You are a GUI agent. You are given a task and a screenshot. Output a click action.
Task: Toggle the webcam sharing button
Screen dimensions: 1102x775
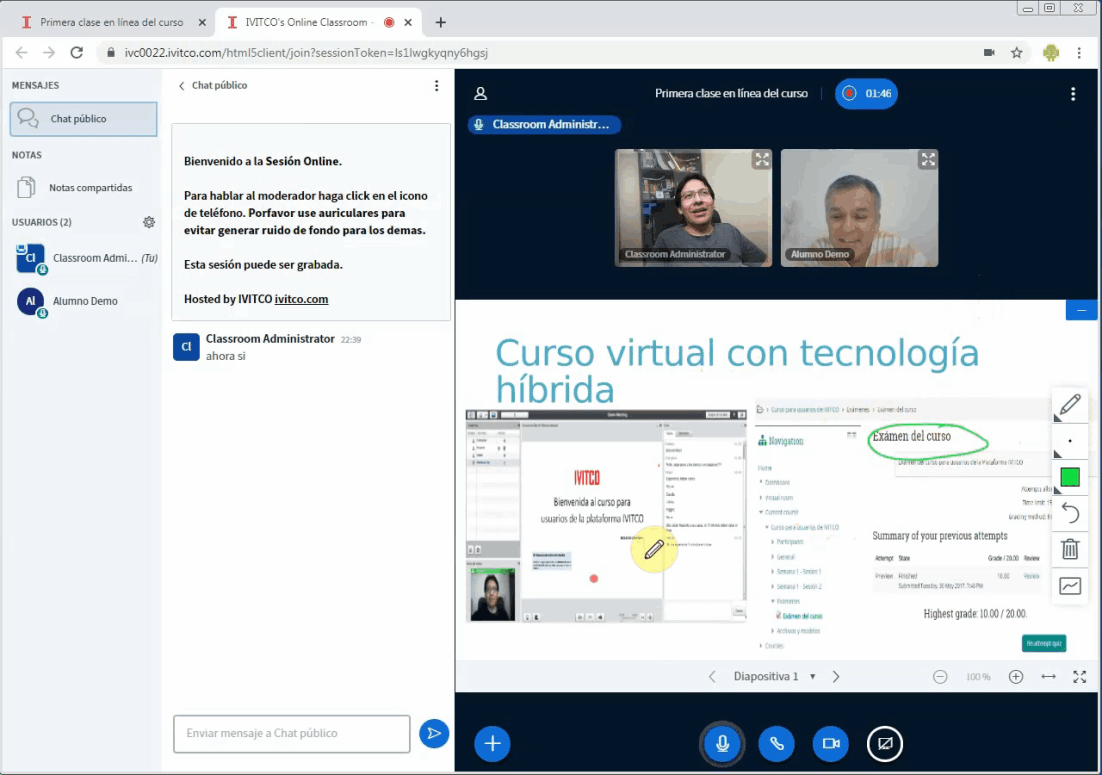(830, 743)
